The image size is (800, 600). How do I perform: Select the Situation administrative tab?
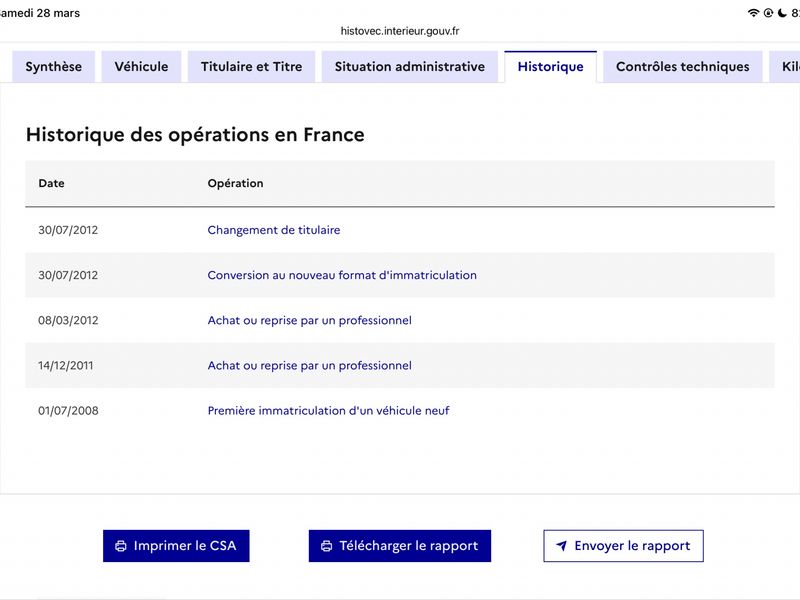(x=409, y=67)
